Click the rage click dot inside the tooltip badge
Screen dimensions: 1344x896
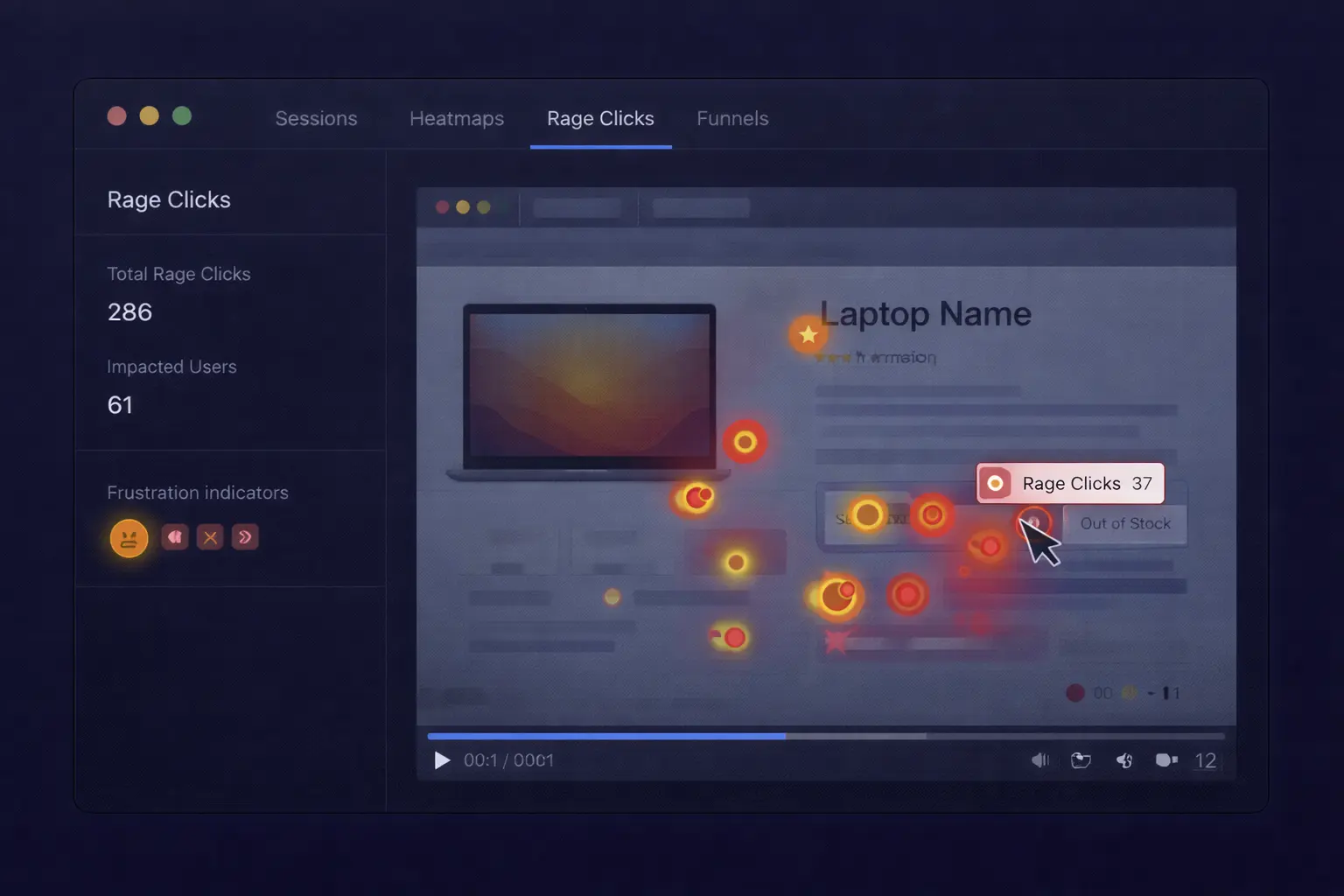996,483
